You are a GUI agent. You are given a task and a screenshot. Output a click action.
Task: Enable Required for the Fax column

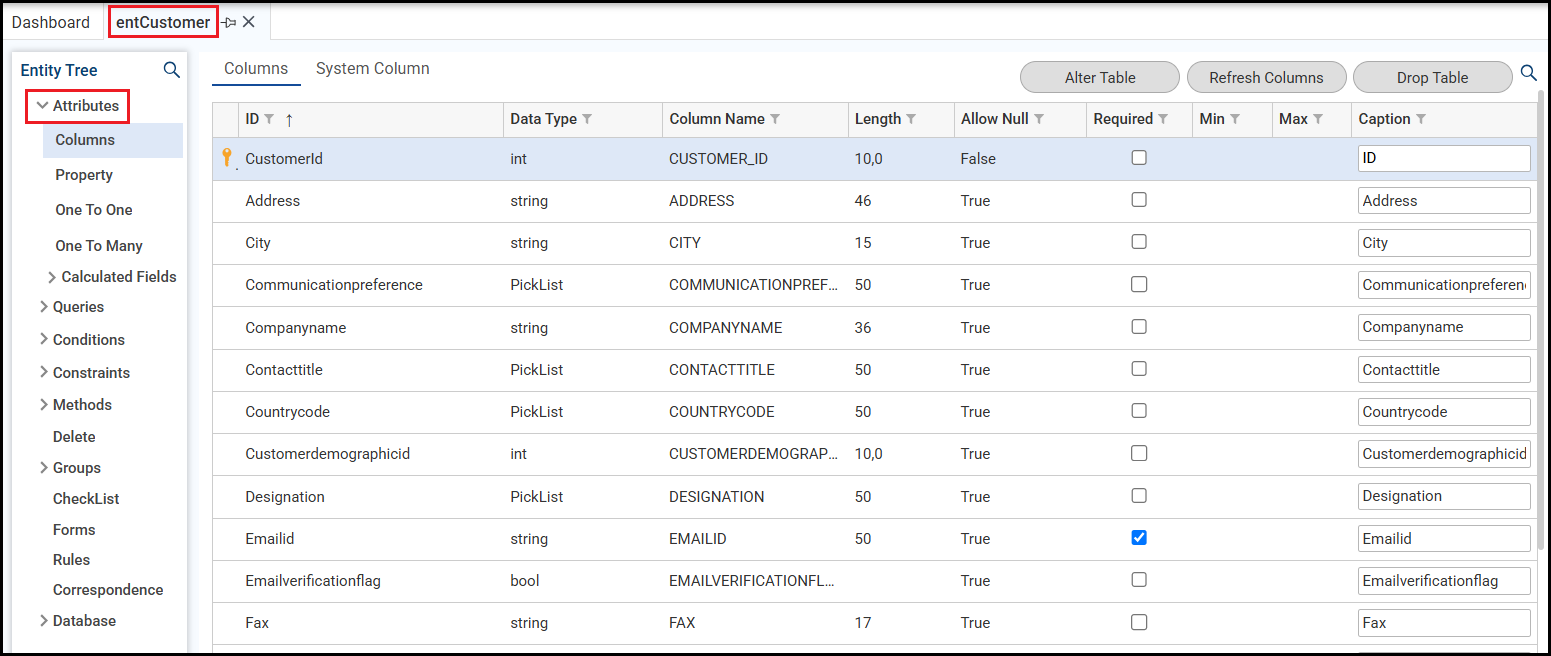click(x=1138, y=622)
